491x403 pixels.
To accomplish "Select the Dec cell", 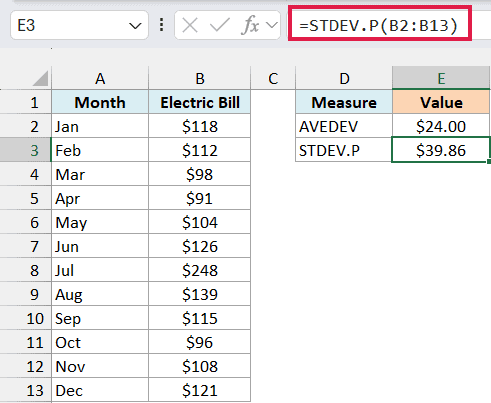I will point(100,390).
